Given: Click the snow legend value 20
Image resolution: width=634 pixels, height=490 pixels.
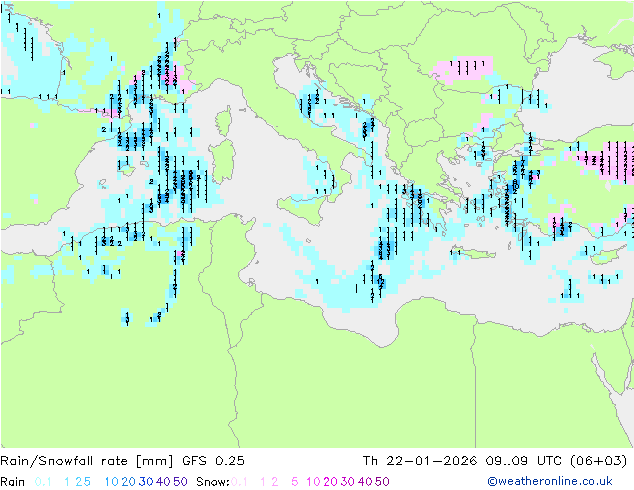Looking at the screenshot, I should coord(330,482).
